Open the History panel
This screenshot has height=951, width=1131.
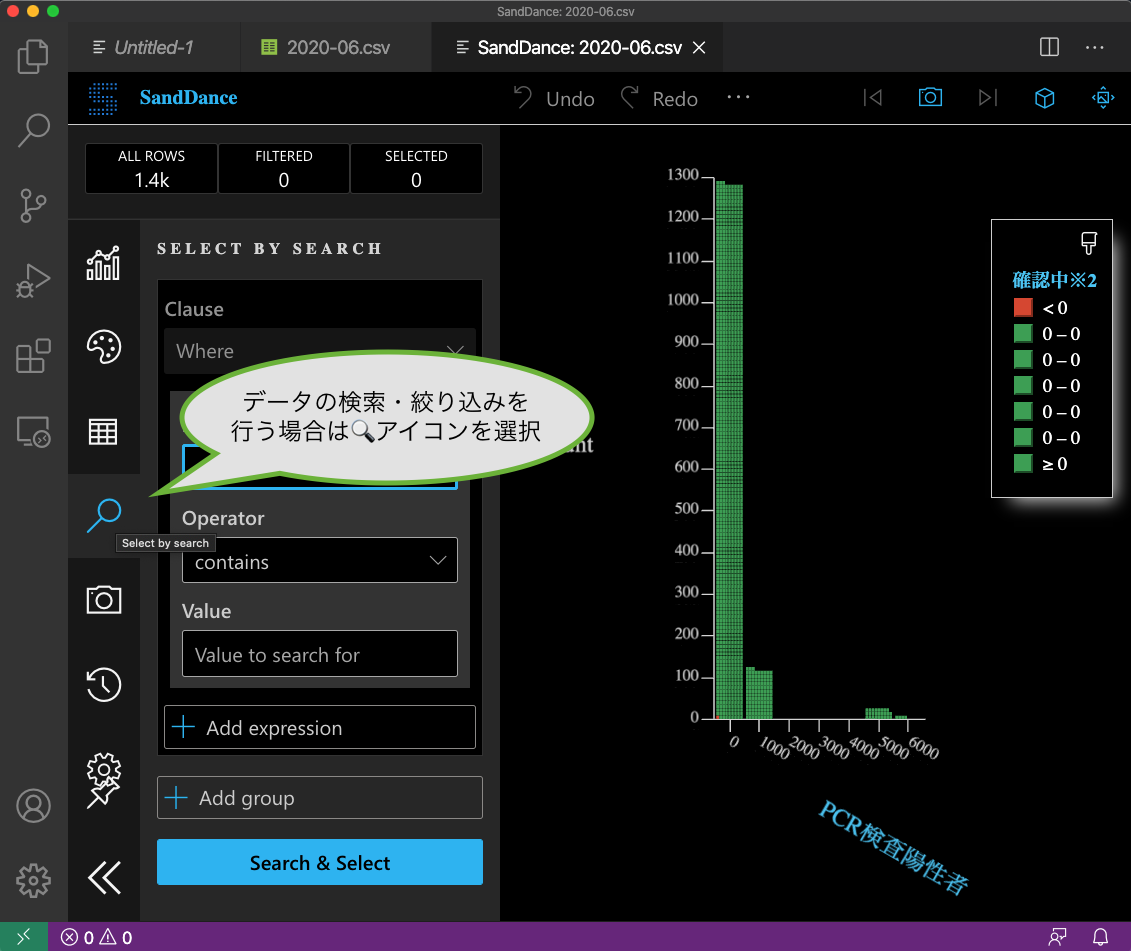103,684
